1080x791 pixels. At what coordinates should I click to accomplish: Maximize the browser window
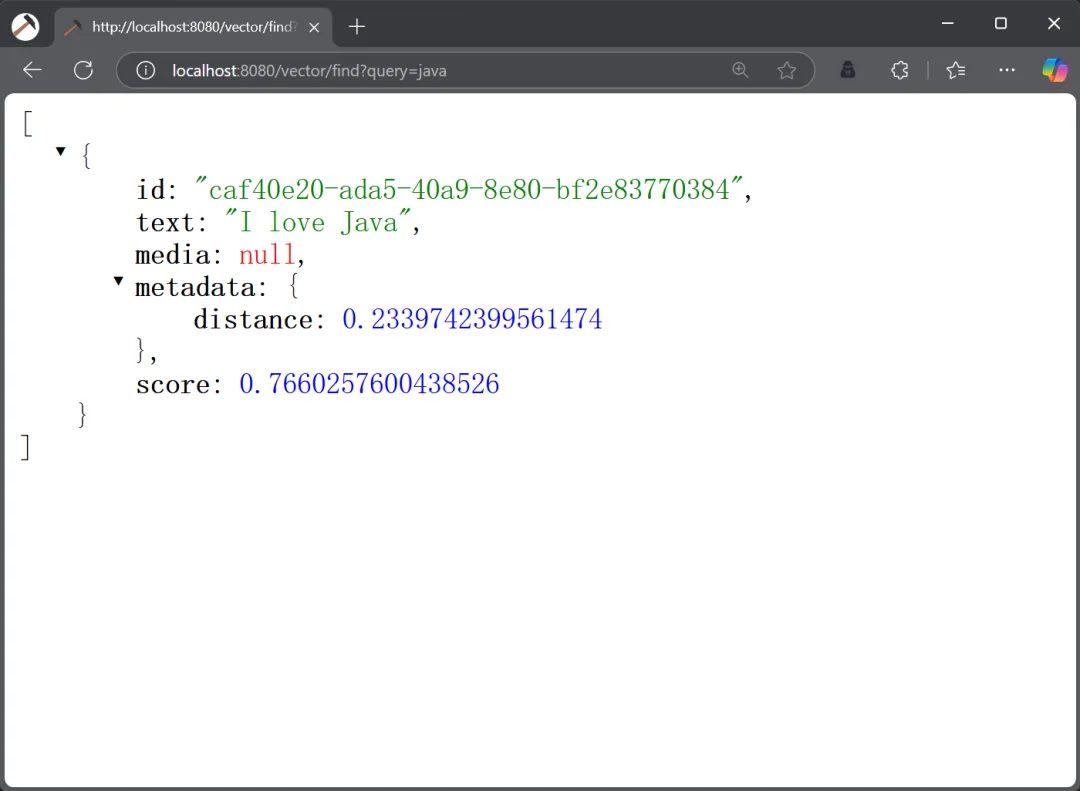click(x=1000, y=24)
